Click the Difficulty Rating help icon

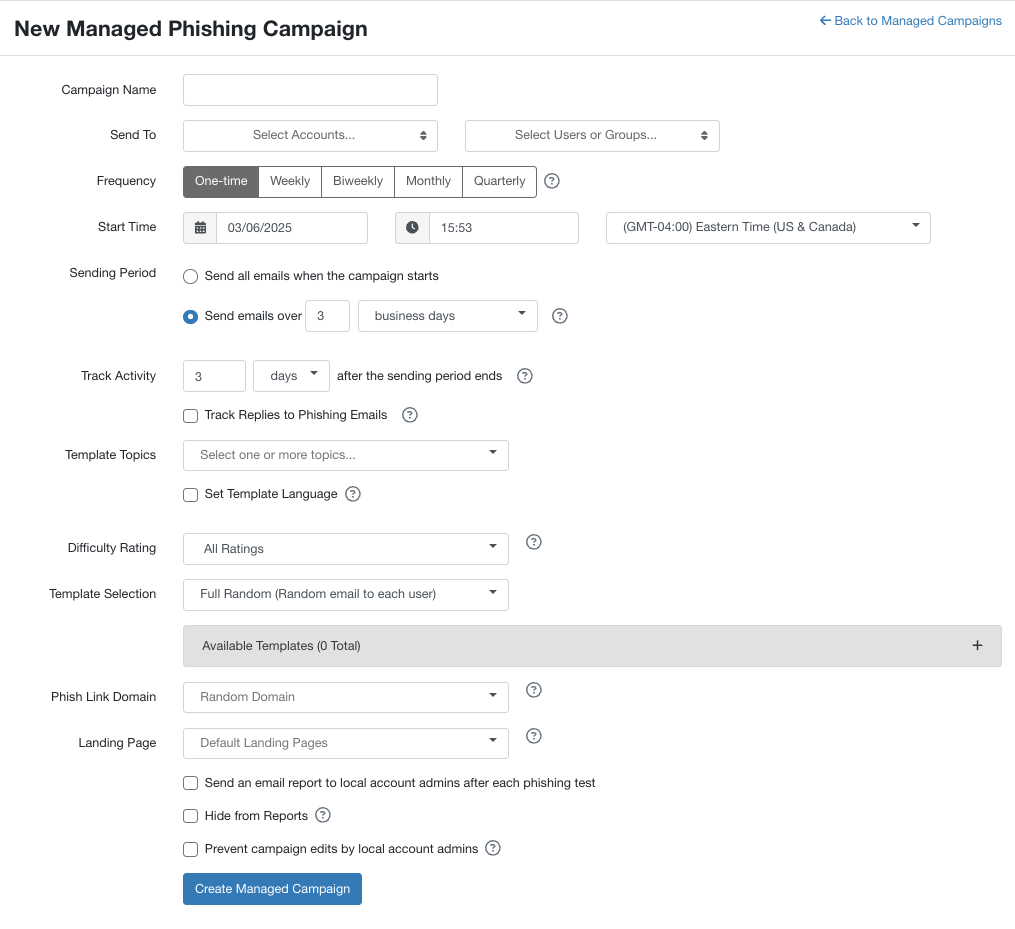533,541
